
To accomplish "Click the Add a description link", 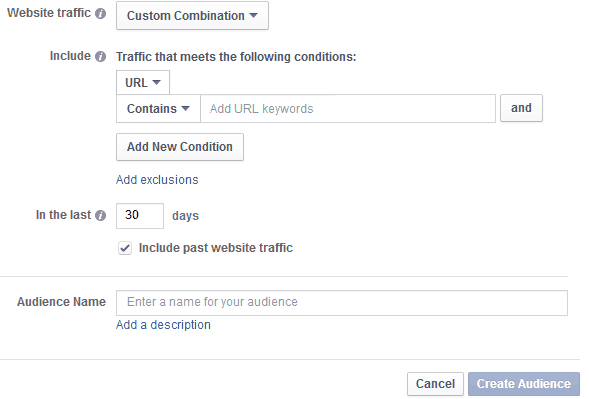I will [x=163, y=325].
